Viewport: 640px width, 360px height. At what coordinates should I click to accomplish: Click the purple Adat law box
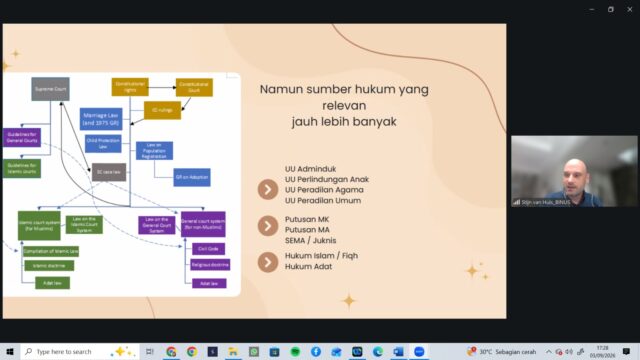[x=209, y=283]
